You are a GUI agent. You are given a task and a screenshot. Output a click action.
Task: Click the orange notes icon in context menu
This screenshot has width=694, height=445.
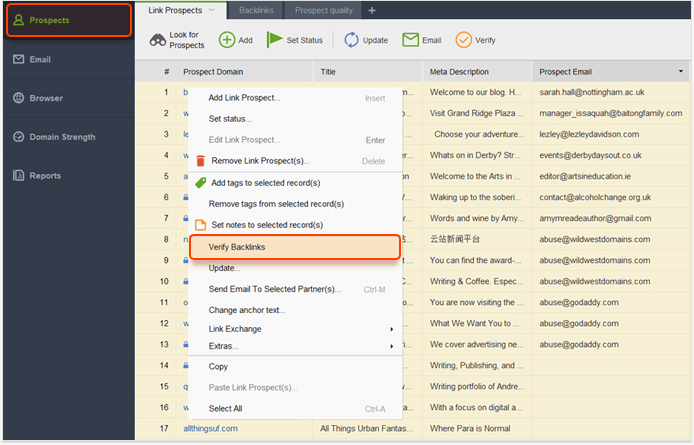pos(200,225)
